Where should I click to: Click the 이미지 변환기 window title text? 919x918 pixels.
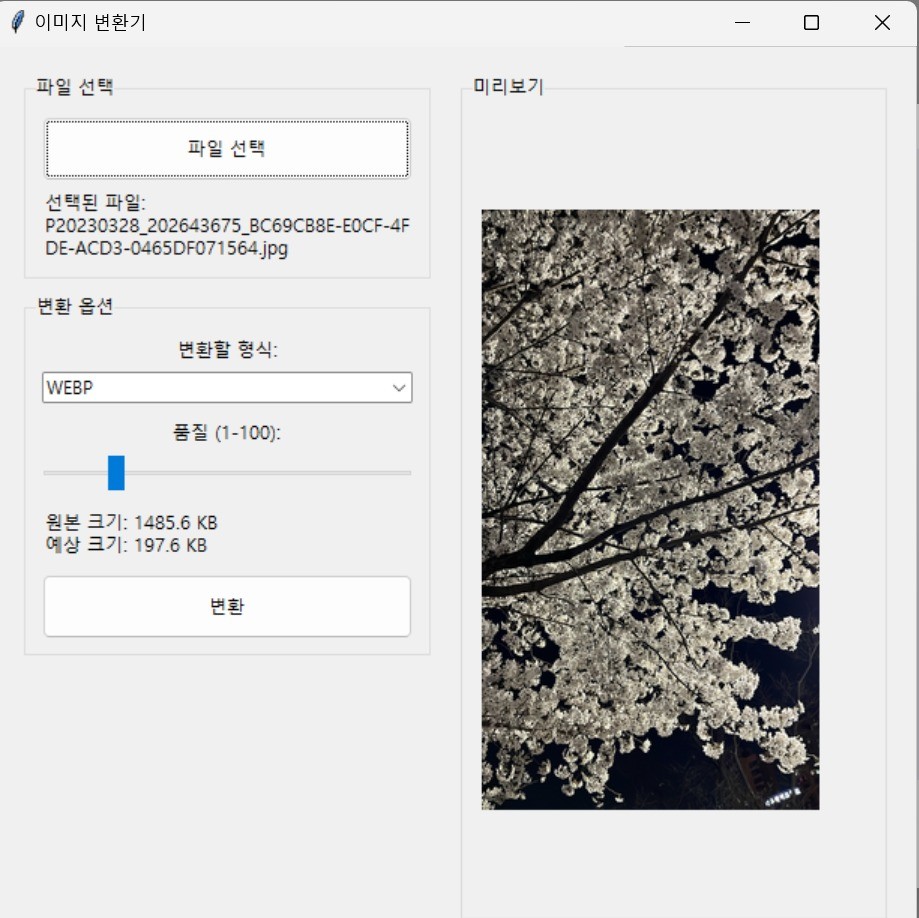(x=90, y=23)
